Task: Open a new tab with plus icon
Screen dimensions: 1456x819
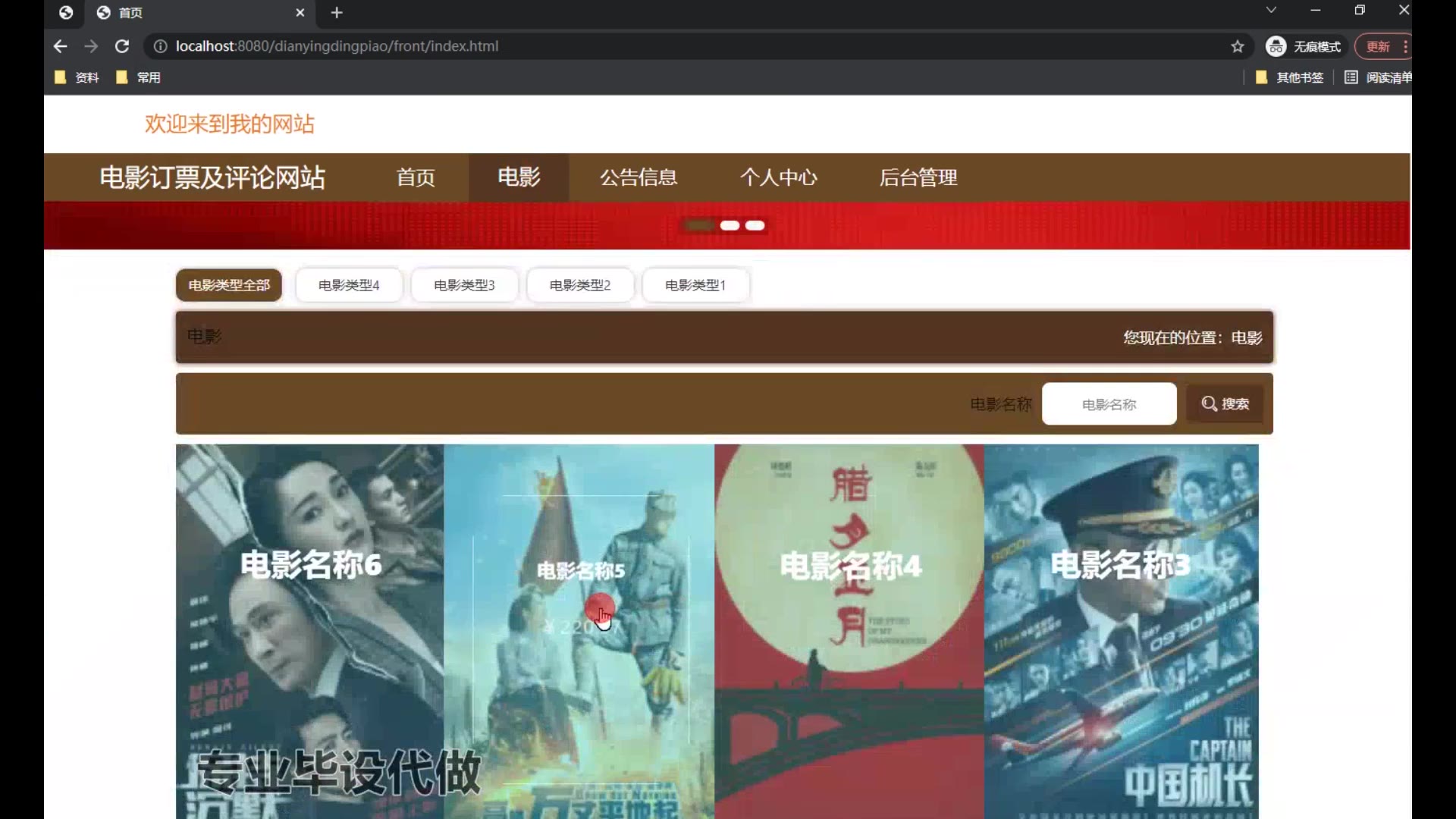Action: (337, 13)
